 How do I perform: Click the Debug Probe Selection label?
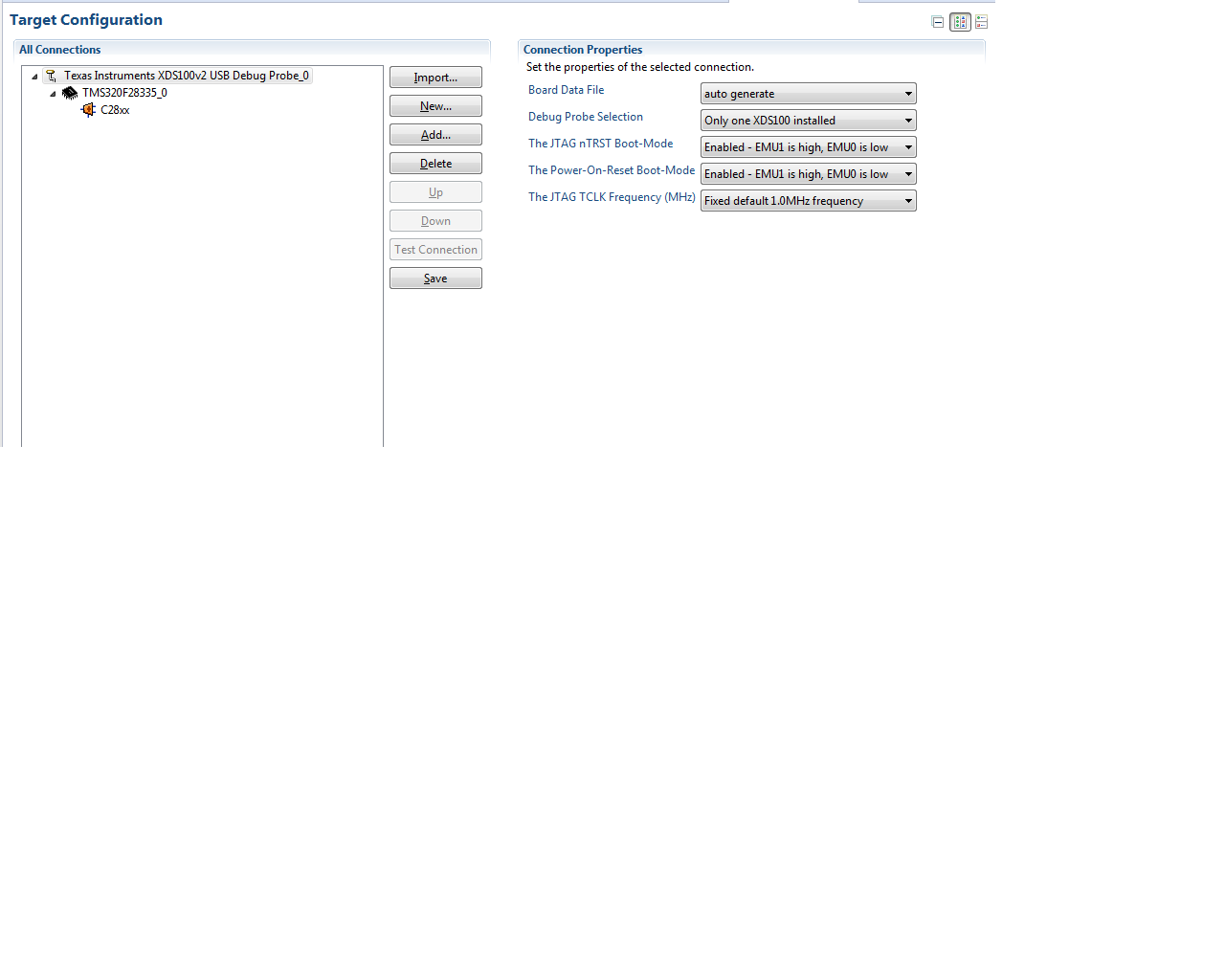(586, 117)
